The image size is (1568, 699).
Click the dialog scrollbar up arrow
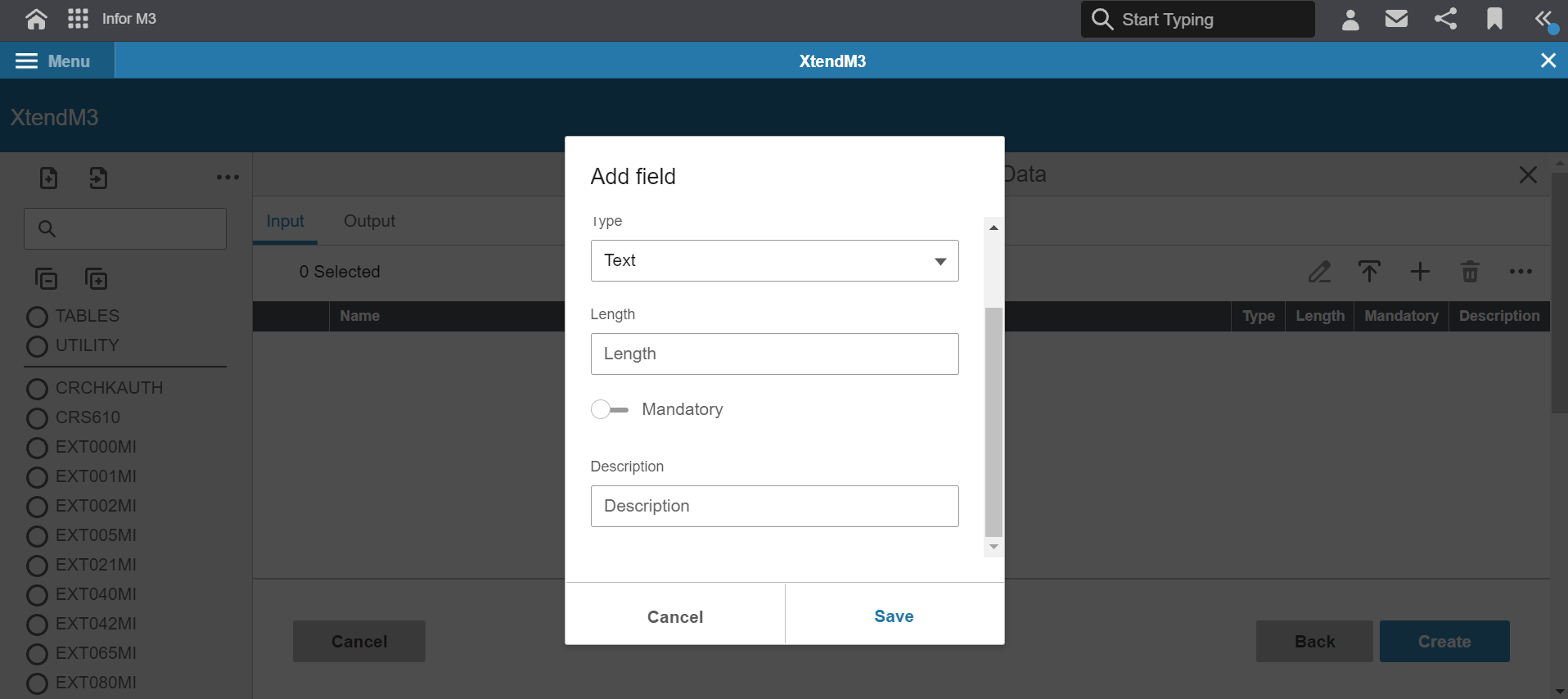click(x=994, y=228)
